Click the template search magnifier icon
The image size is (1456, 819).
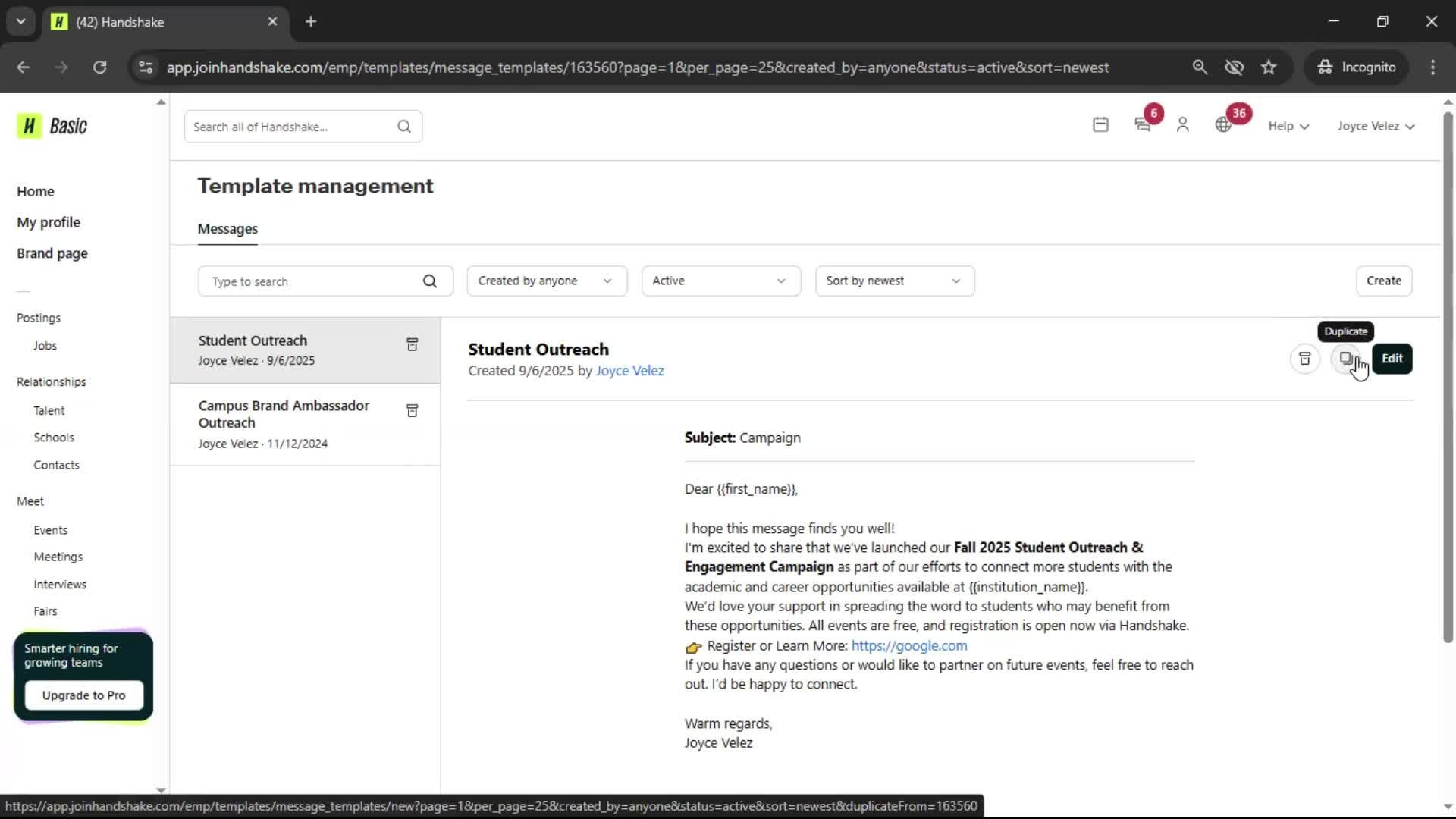(x=430, y=281)
